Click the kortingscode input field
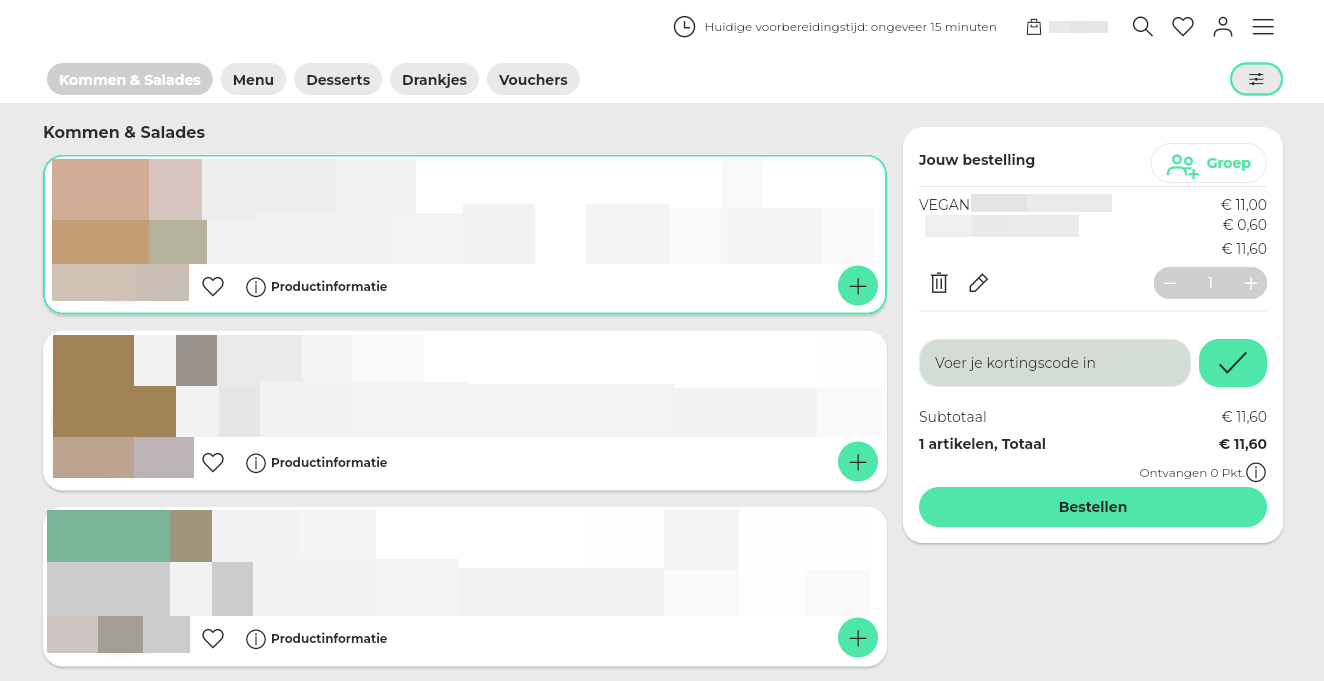This screenshot has height=681, width=1324. (1054, 363)
